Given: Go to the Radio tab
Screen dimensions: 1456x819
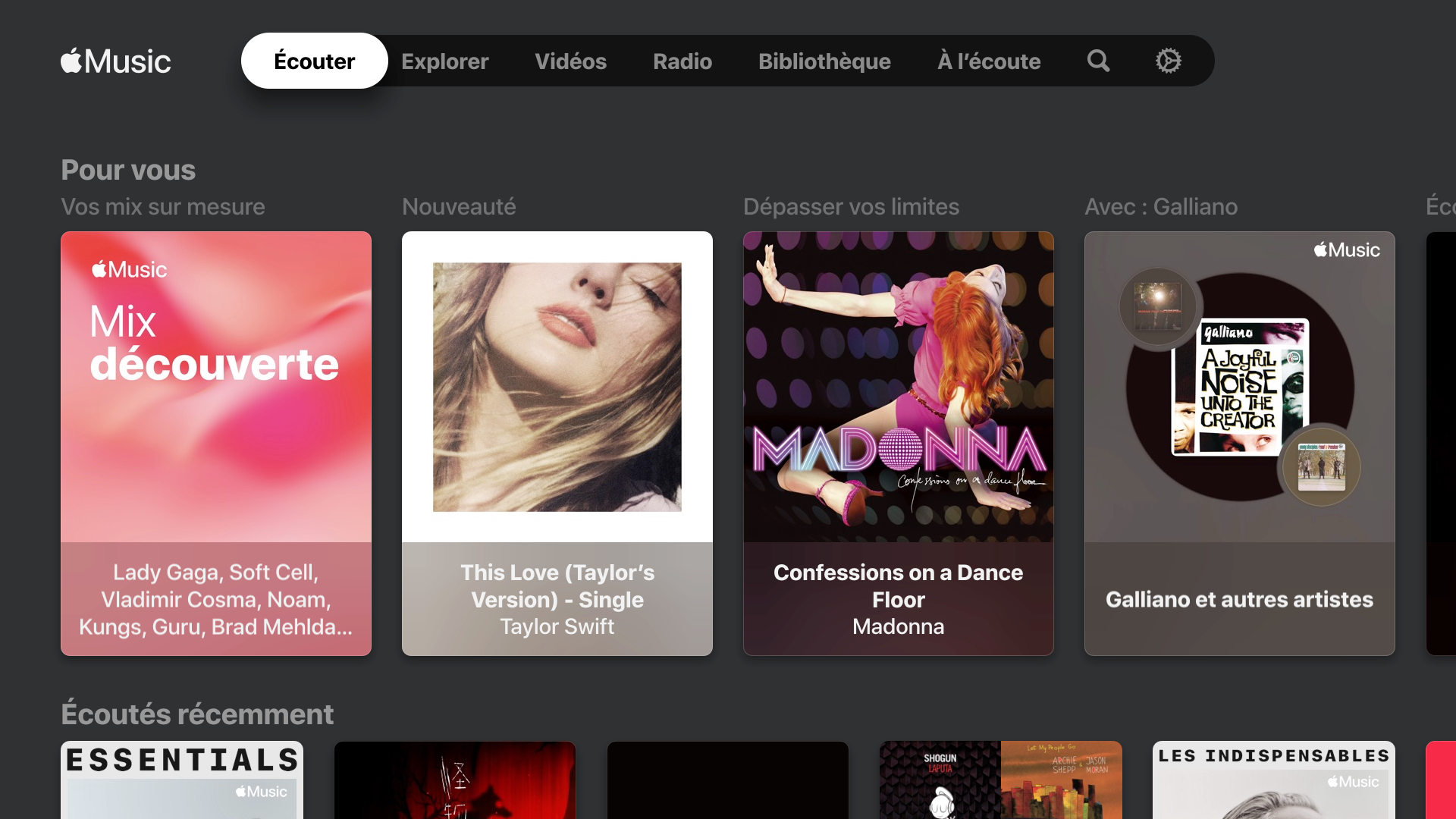Looking at the screenshot, I should click(682, 61).
